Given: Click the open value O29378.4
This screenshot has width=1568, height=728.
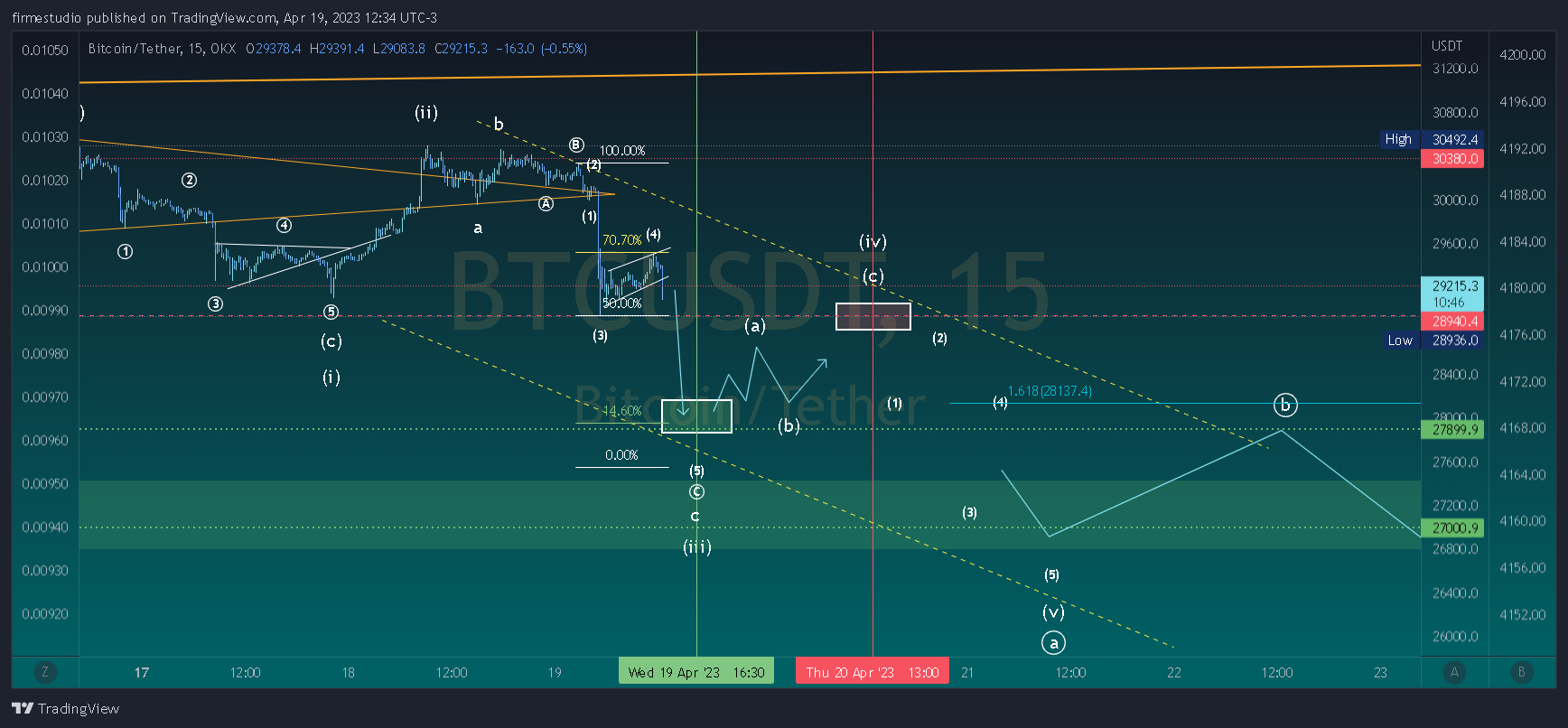Looking at the screenshot, I should [x=274, y=49].
